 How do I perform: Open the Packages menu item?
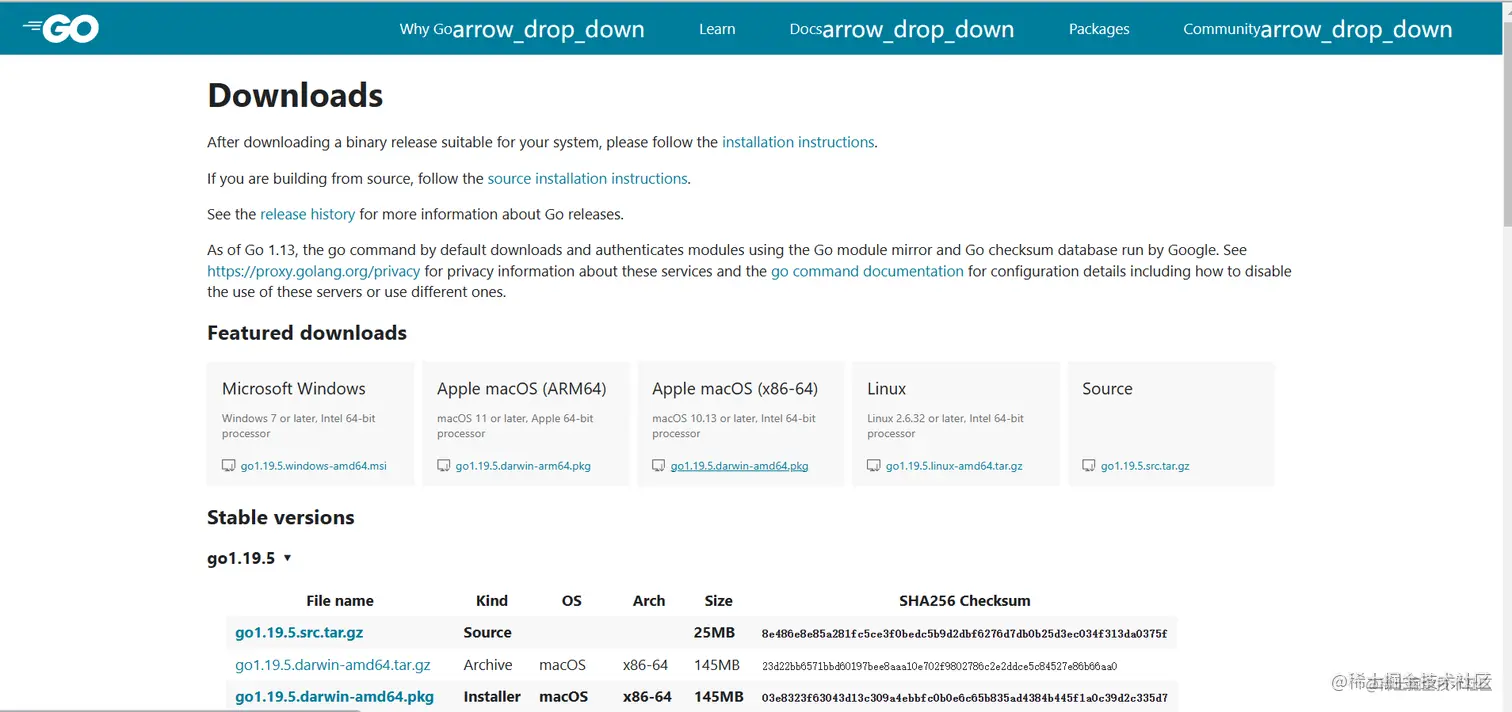pyautogui.click(x=1099, y=29)
